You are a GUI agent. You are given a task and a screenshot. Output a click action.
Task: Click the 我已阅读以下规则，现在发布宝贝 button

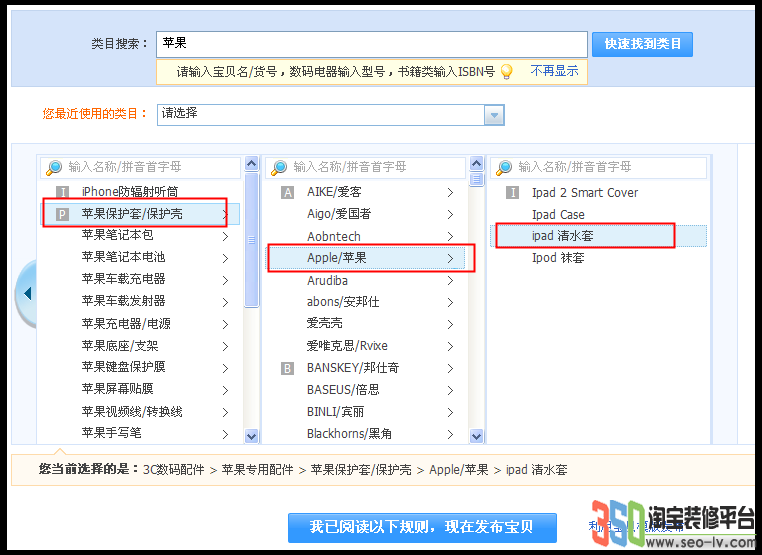422,527
